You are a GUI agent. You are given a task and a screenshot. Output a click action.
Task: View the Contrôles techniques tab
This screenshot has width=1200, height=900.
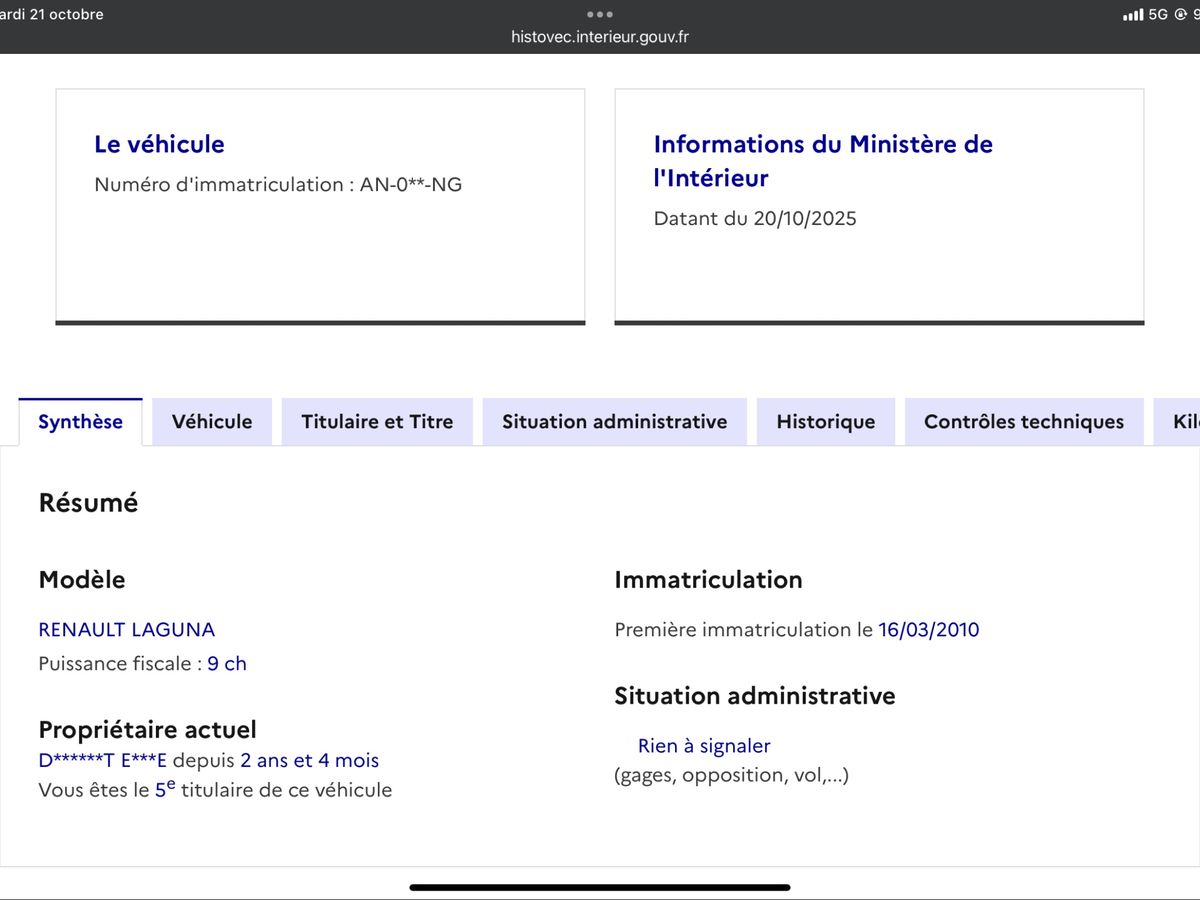point(1023,422)
